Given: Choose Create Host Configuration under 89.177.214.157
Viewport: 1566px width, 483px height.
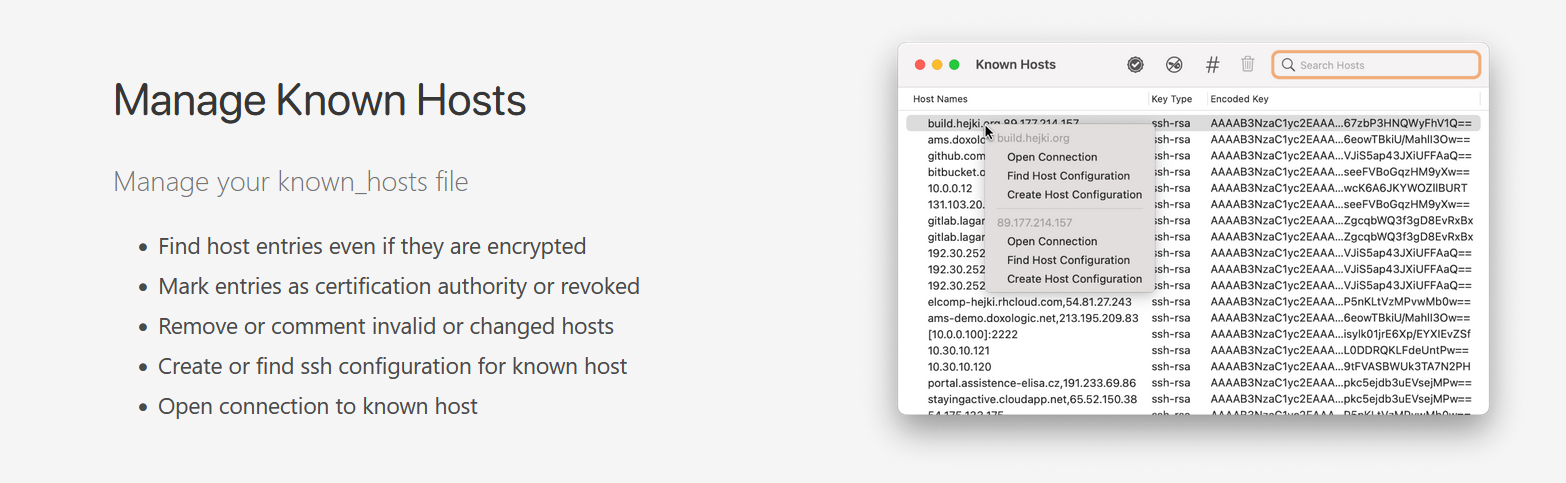Looking at the screenshot, I should [x=1074, y=279].
